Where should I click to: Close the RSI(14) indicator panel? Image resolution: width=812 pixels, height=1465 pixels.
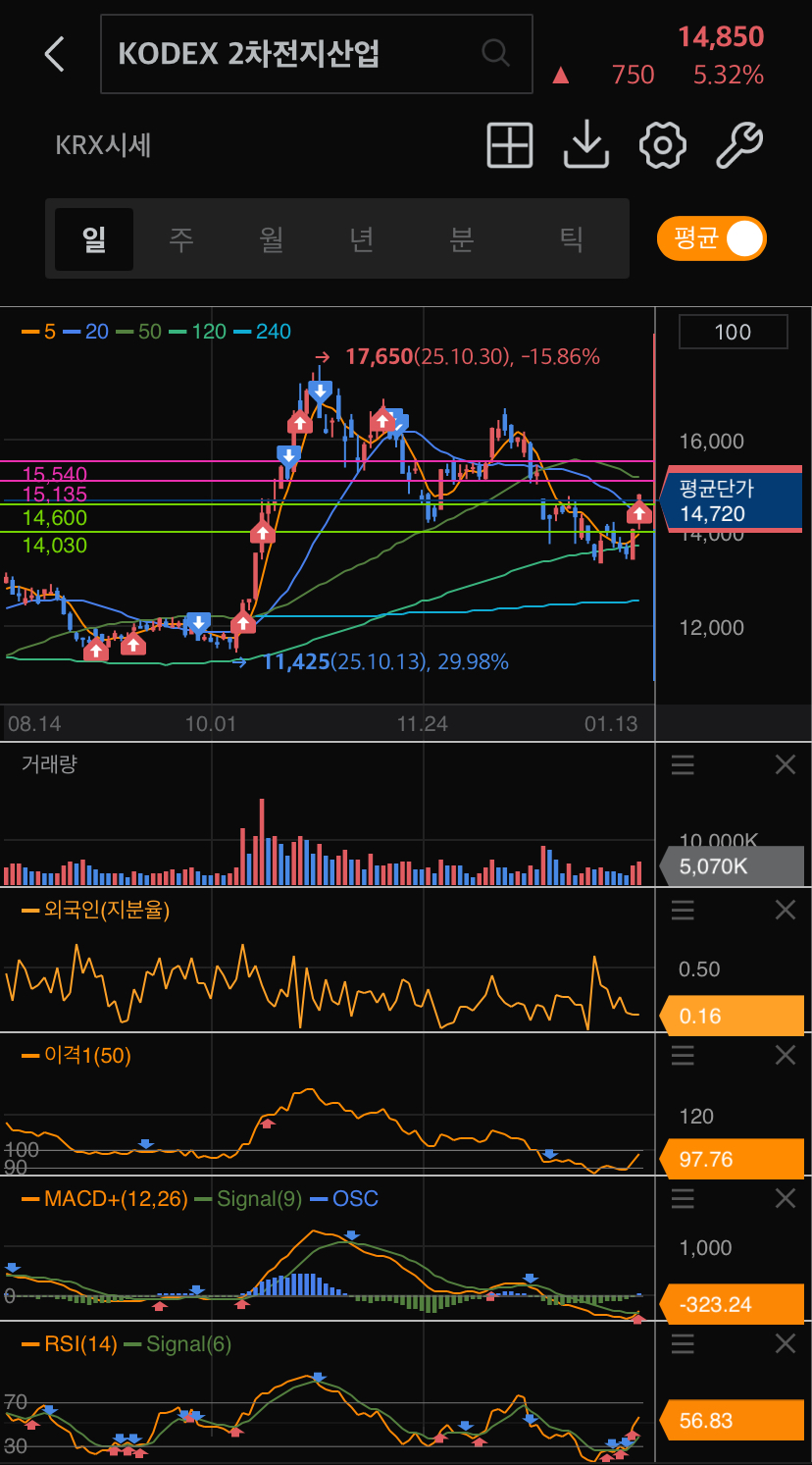tap(786, 1344)
